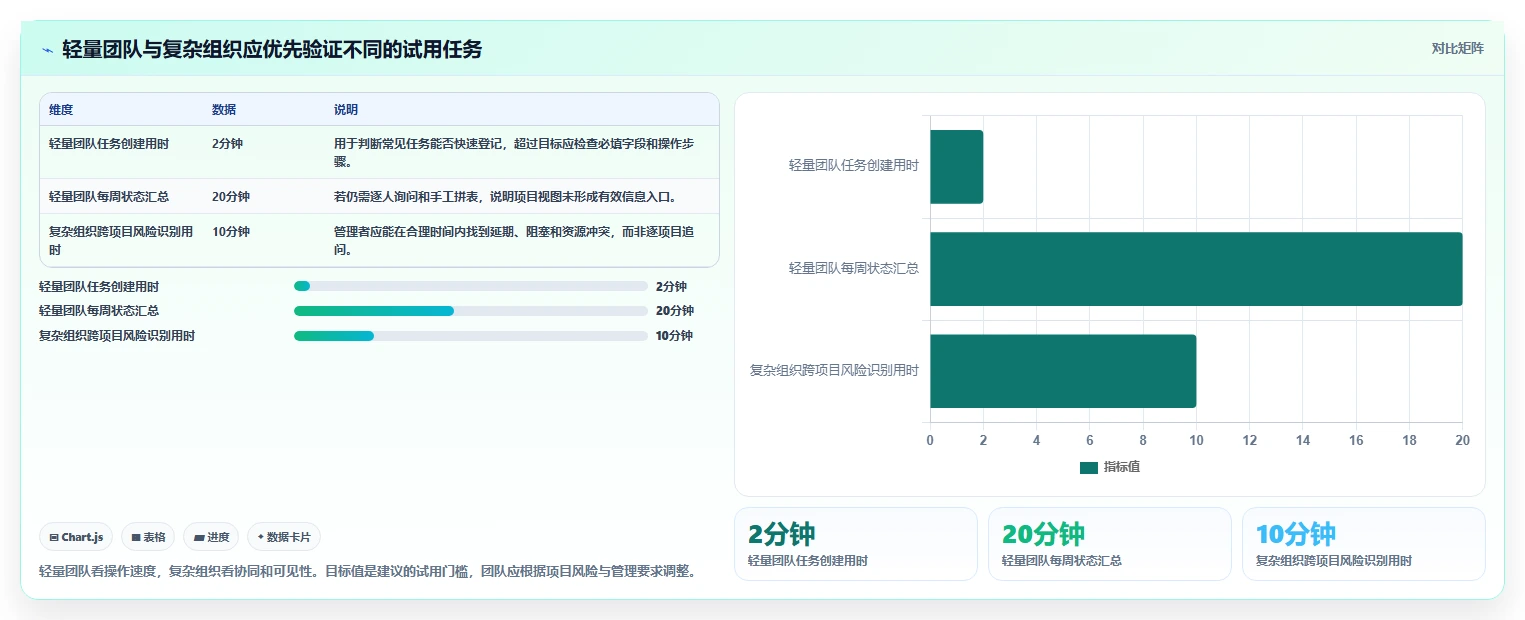The height and width of the screenshot is (620, 1525).
Task: Click the 对比矩阵 label in header
Action: [1457, 48]
